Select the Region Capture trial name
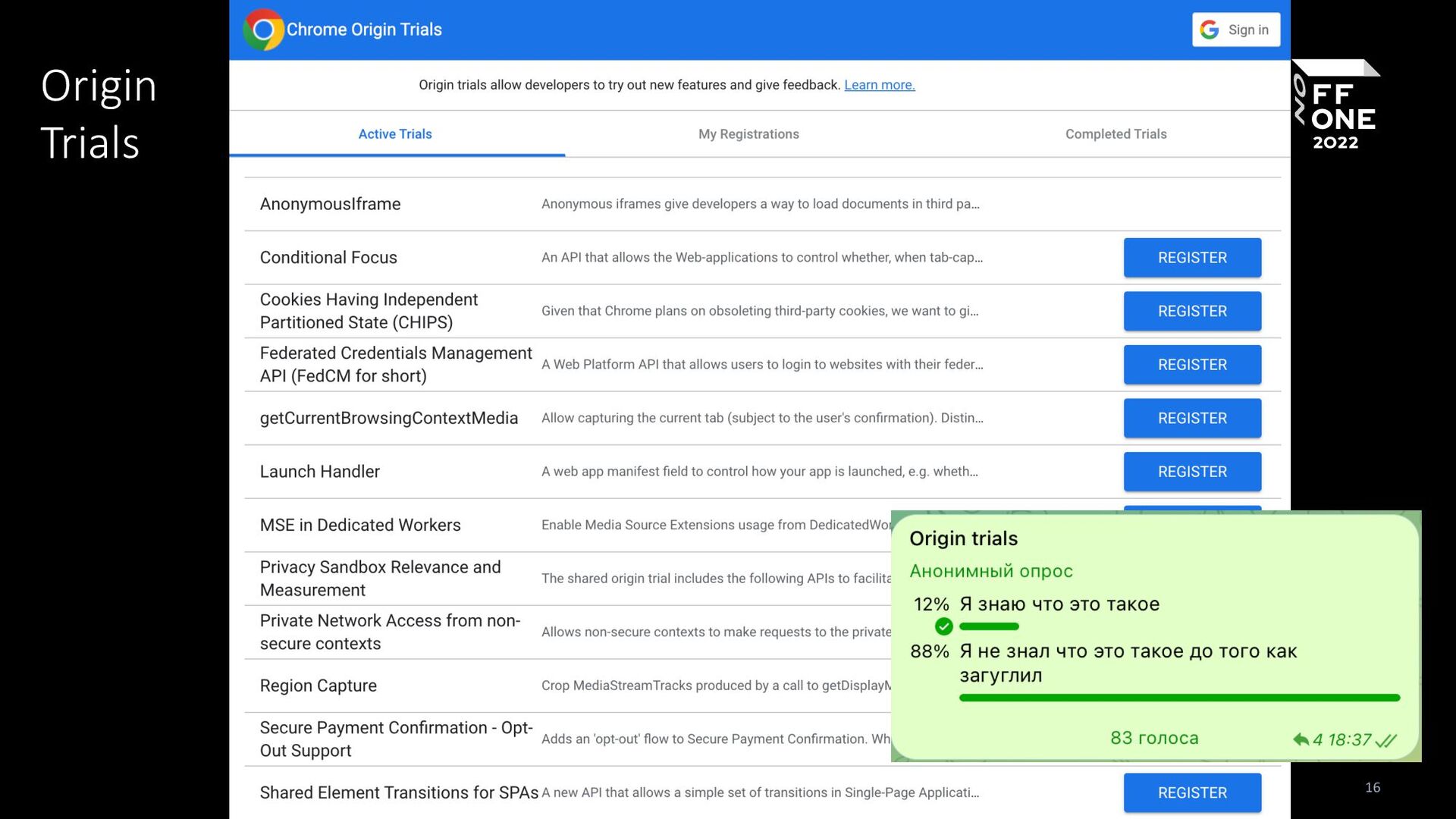The height and width of the screenshot is (819, 1456). coord(318,686)
